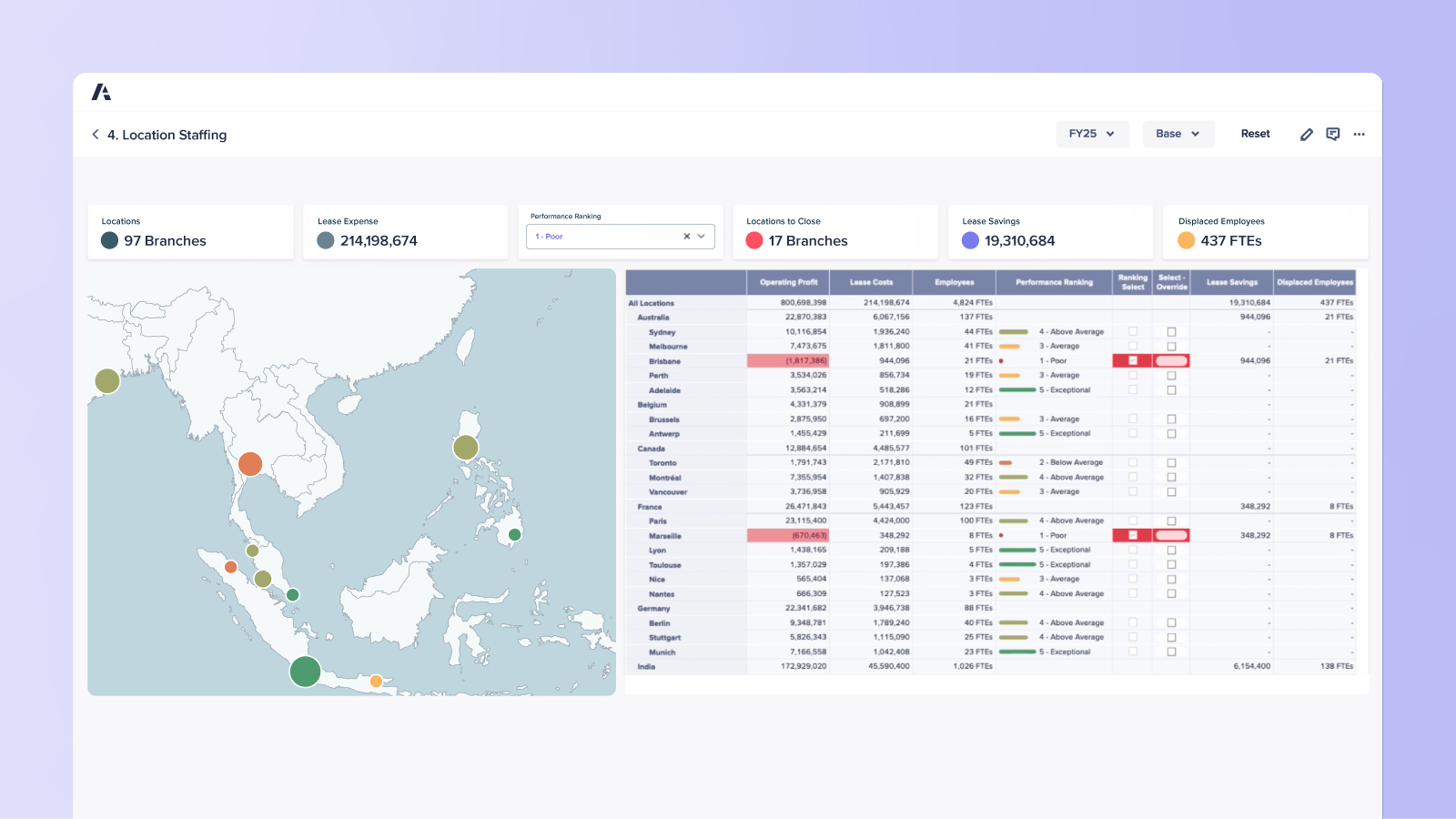Open the comments icon next to edit pencil
The height and width of the screenshot is (819, 1456).
pos(1332,134)
